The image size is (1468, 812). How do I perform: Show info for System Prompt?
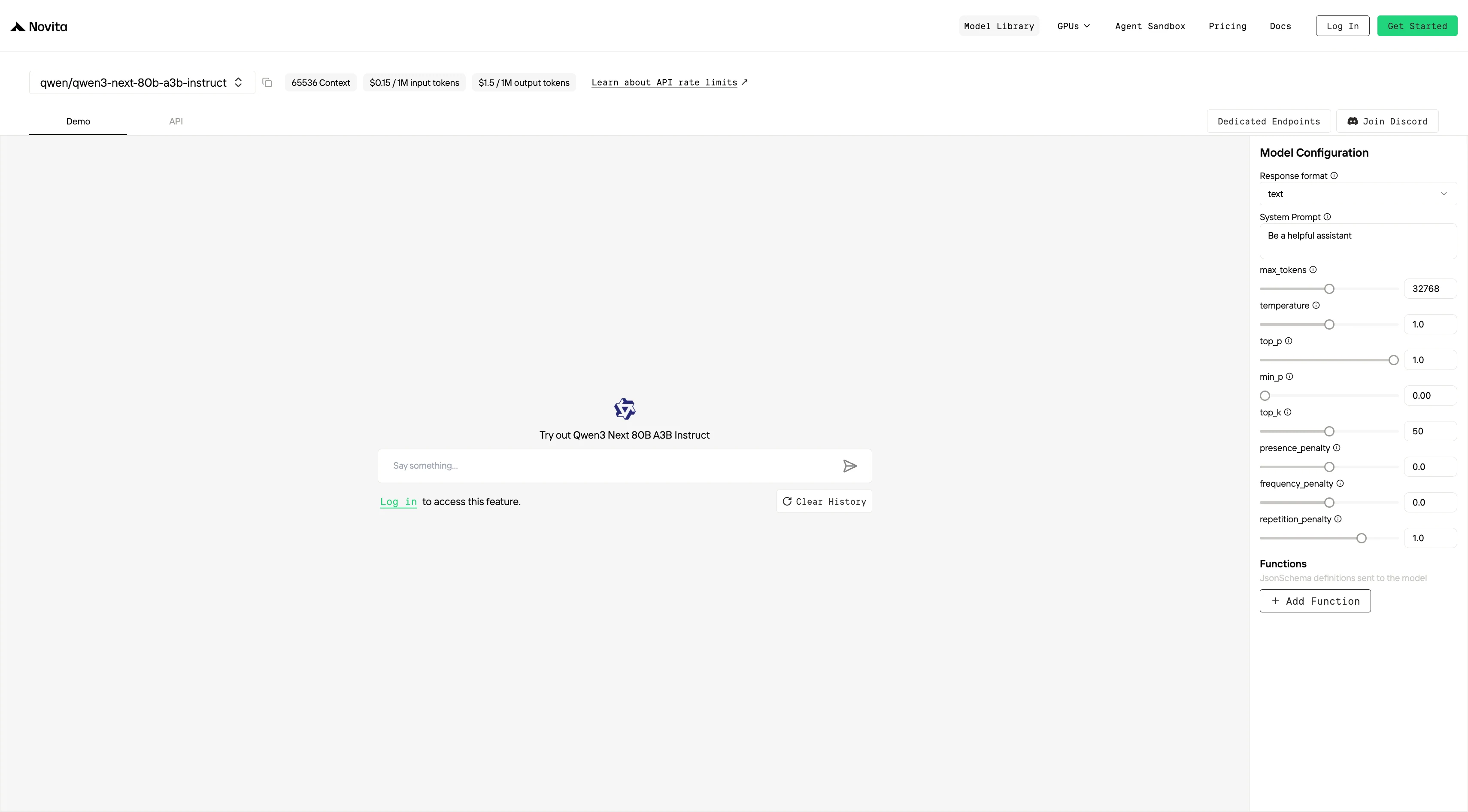coord(1327,217)
